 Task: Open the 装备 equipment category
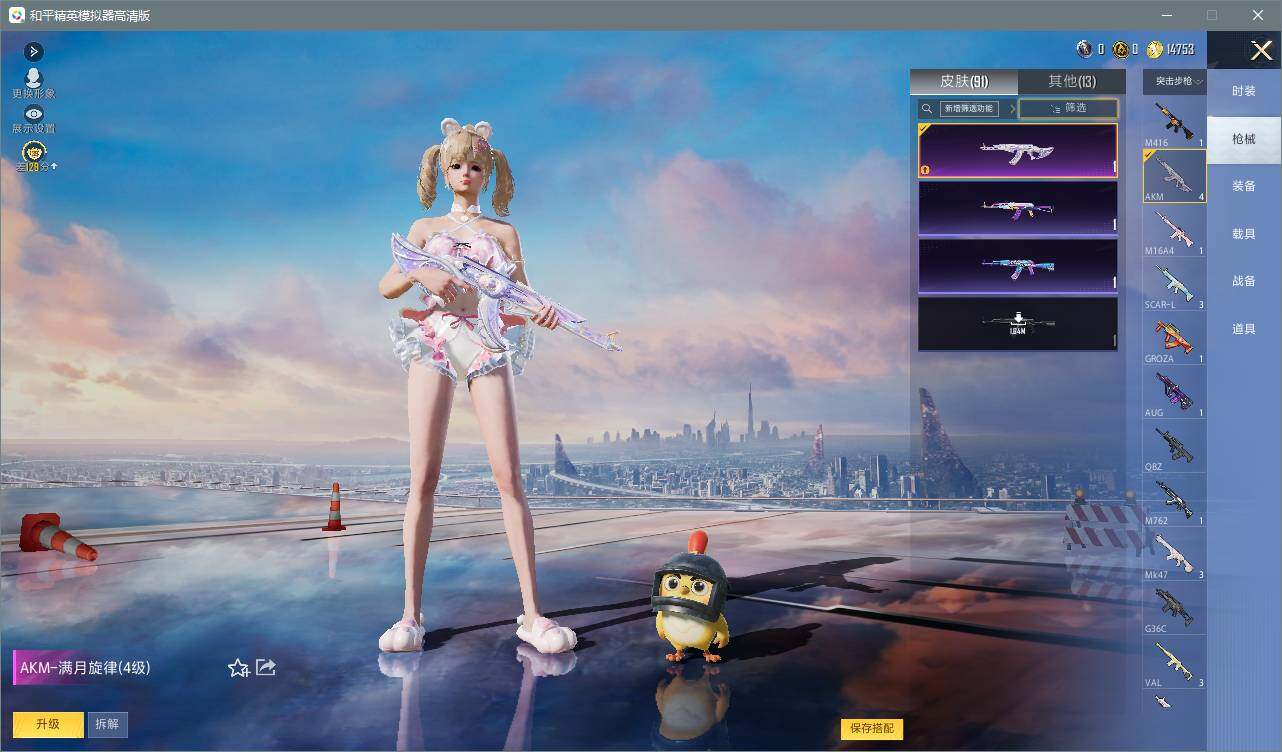click(1244, 186)
